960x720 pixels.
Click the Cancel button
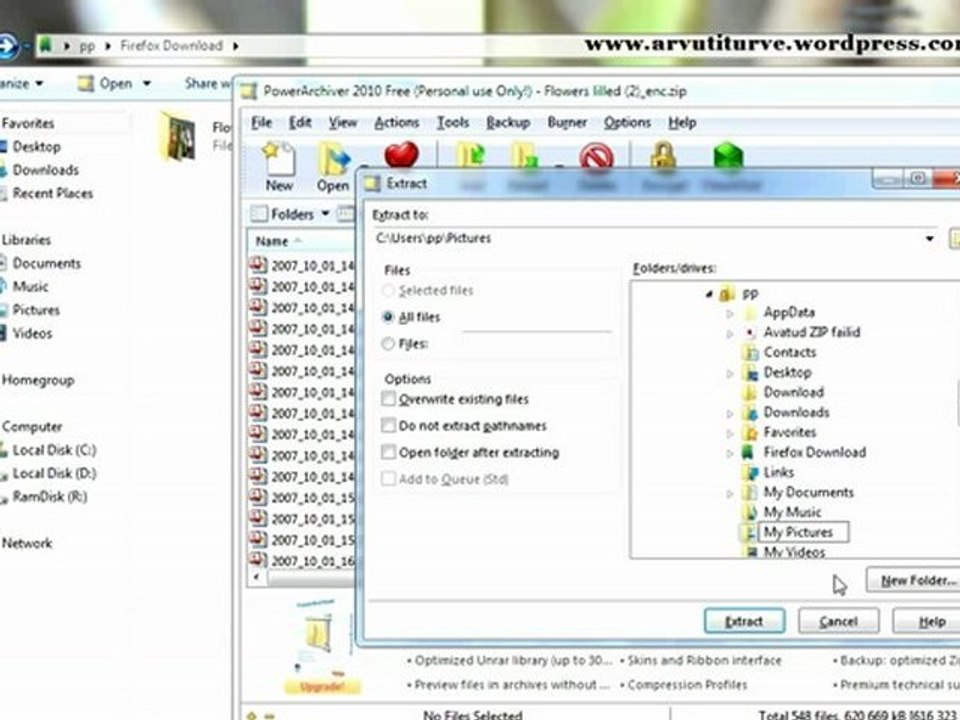838,621
